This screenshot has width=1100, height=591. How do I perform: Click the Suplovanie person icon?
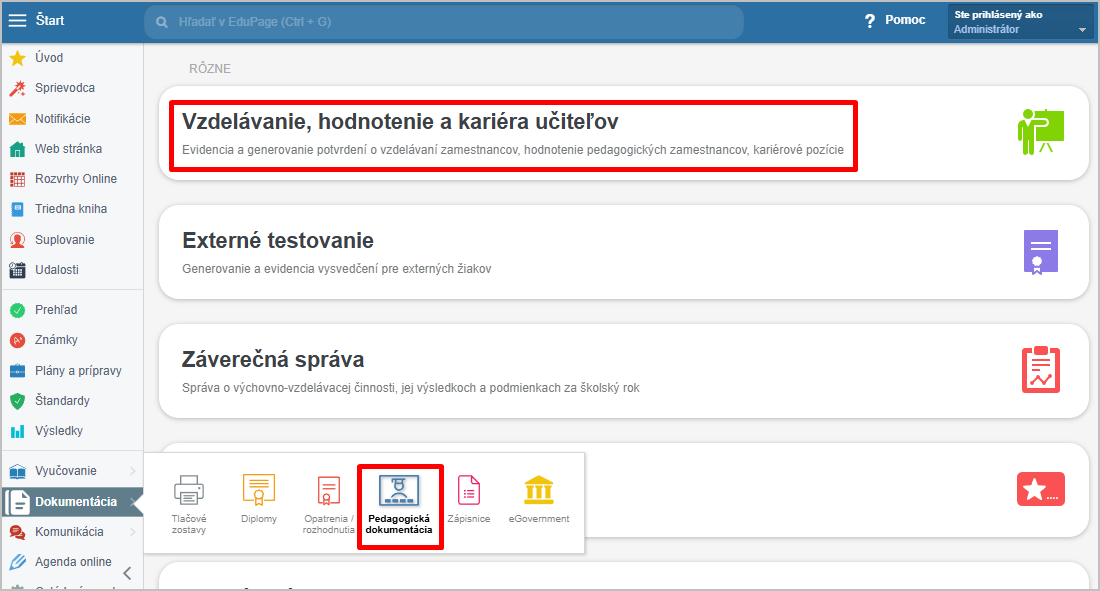(x=18, y=240)
